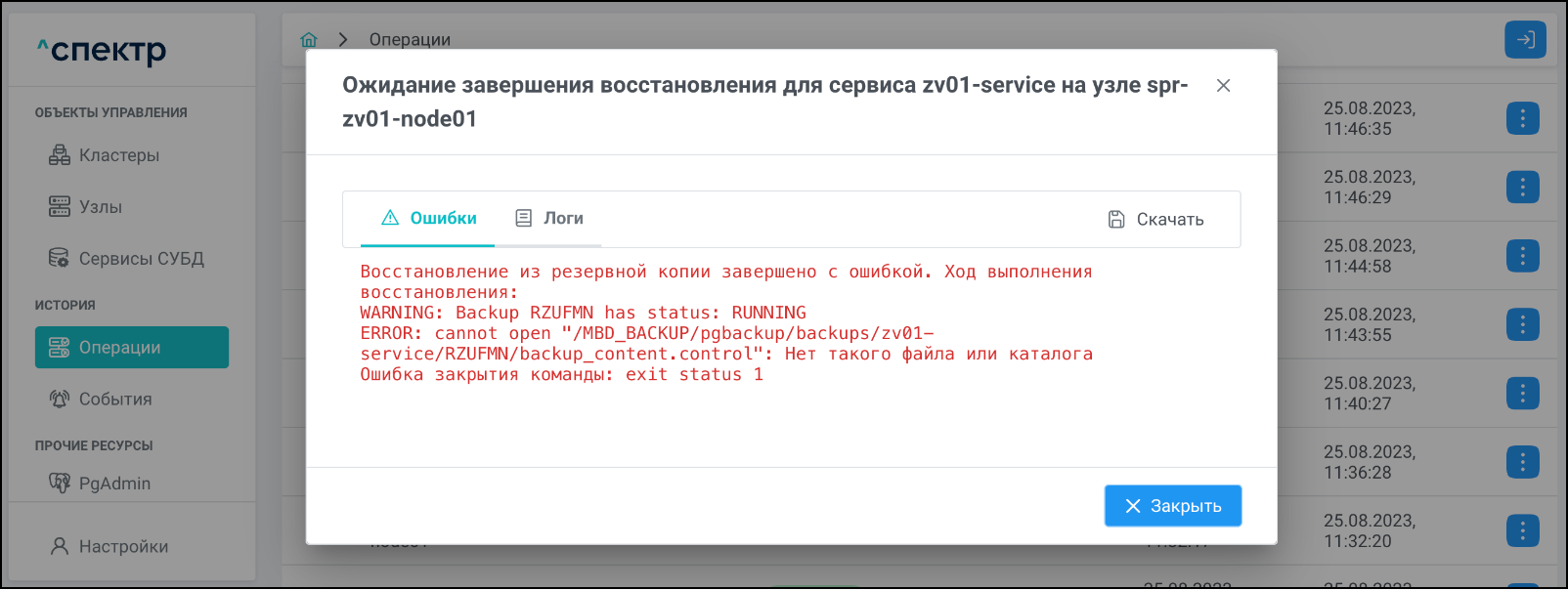
Task: Click the Операции breadcrumb text
Action: (410, 40)
